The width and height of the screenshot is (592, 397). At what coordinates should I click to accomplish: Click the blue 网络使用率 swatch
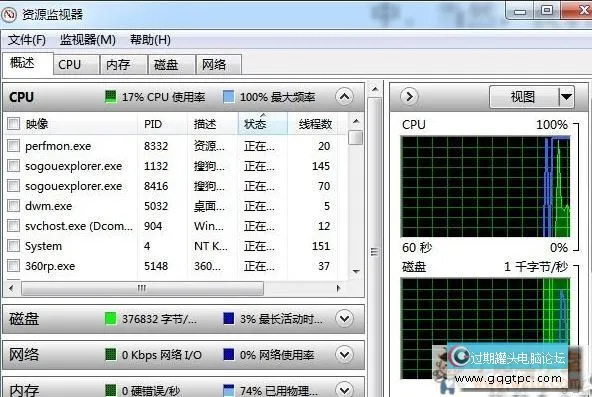click(228, 354)
